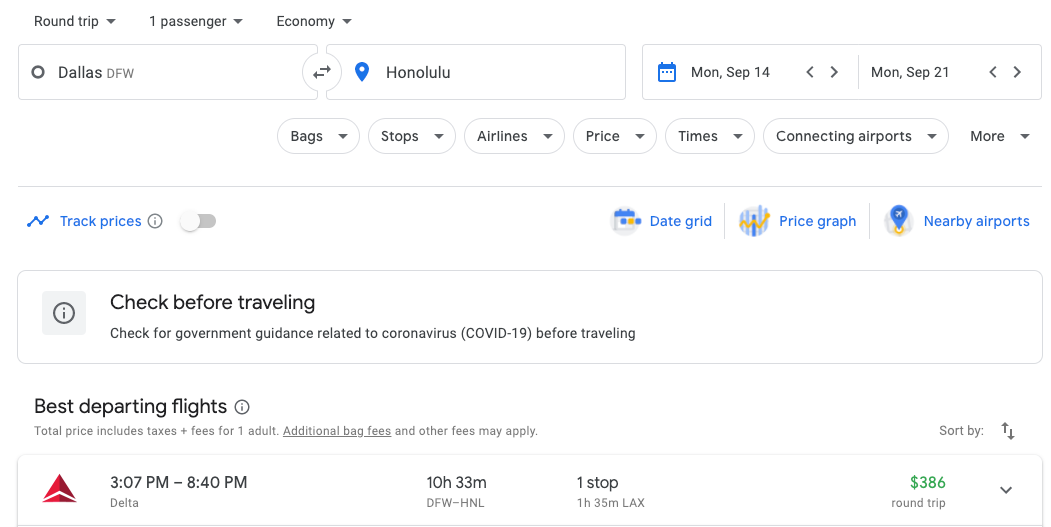The height and width of the screenshot is (527, 1051).
Task: Open calendar icon for departure date
Action: [666, 72]
